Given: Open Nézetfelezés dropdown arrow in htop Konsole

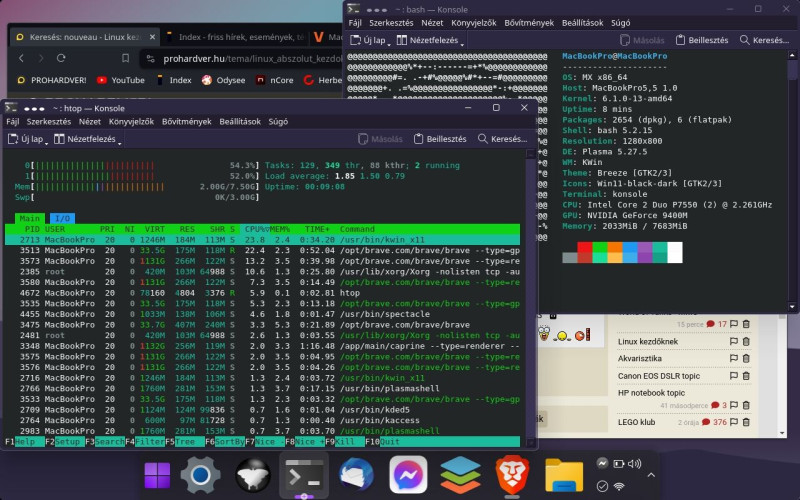Looking at the screenshot, I should [x=120, y=144].
